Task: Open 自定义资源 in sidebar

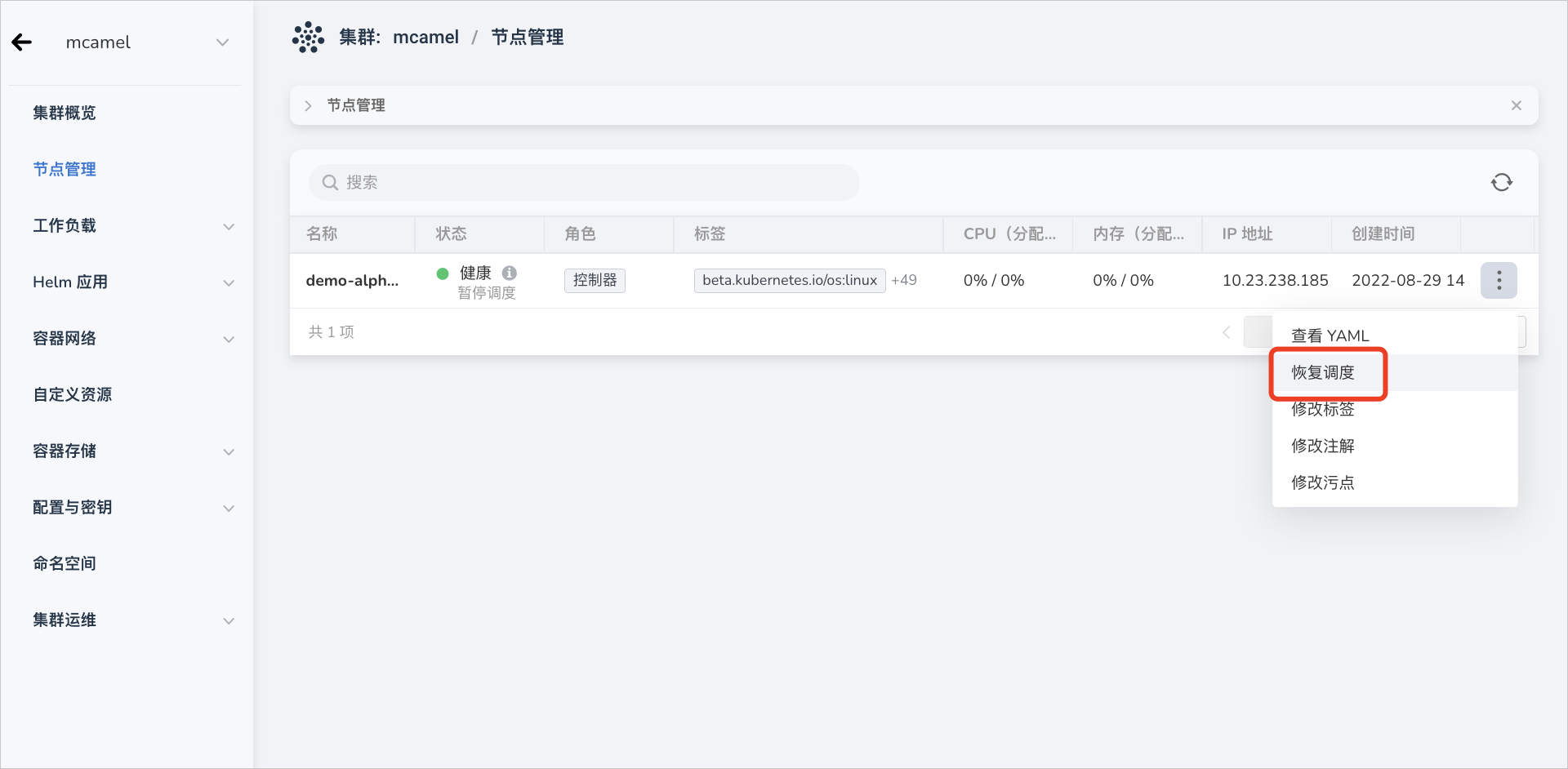Action: click(73, 394)
